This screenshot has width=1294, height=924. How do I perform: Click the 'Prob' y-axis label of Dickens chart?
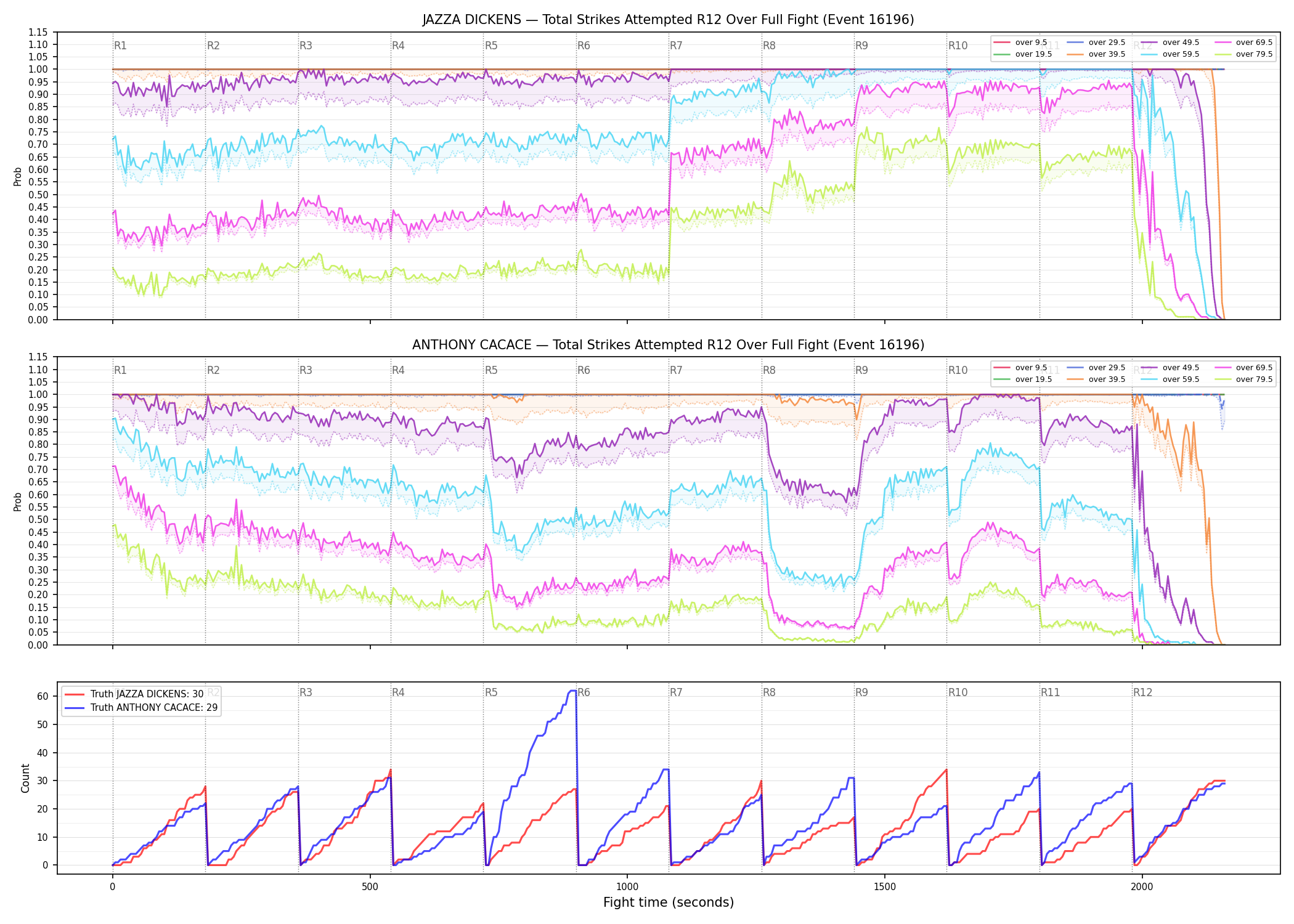(x=18, y=176)
